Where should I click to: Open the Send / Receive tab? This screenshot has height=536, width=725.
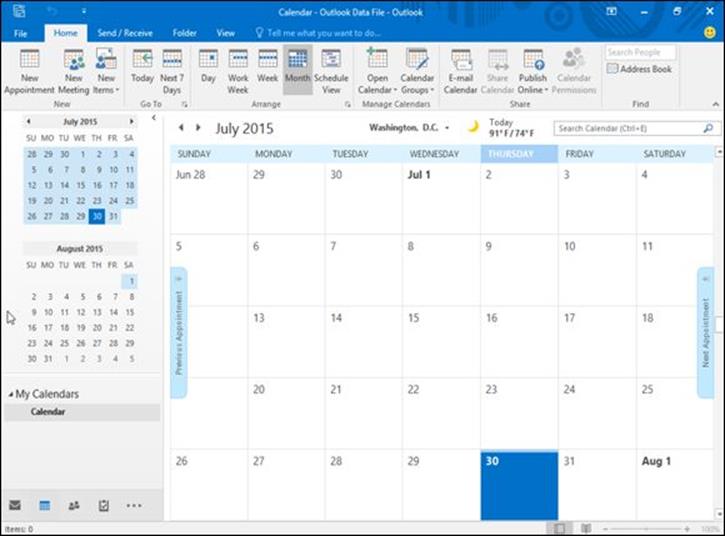(125, 33)
